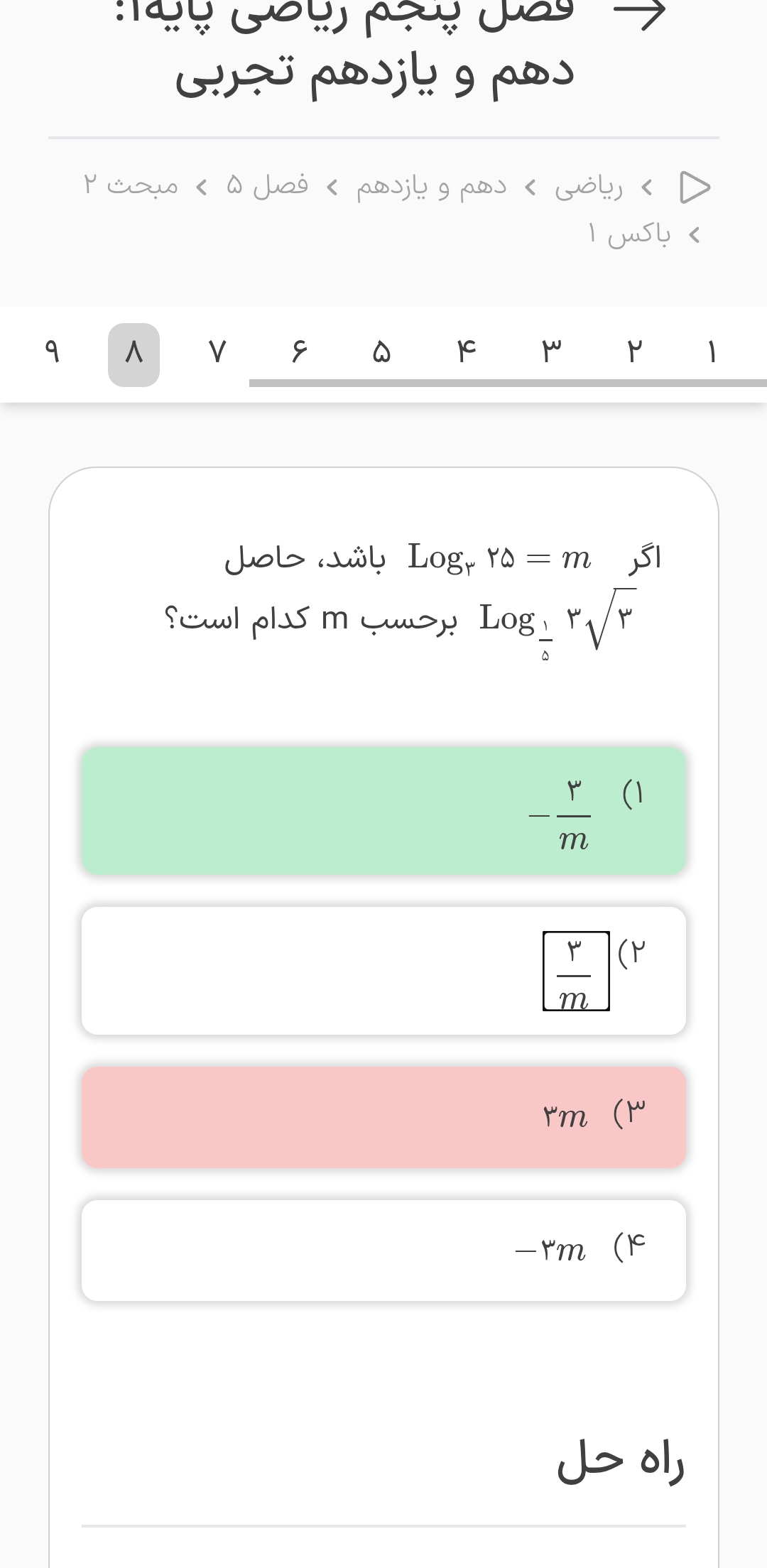
Task: Open question number ۴
Action: [x=466, y=353]
